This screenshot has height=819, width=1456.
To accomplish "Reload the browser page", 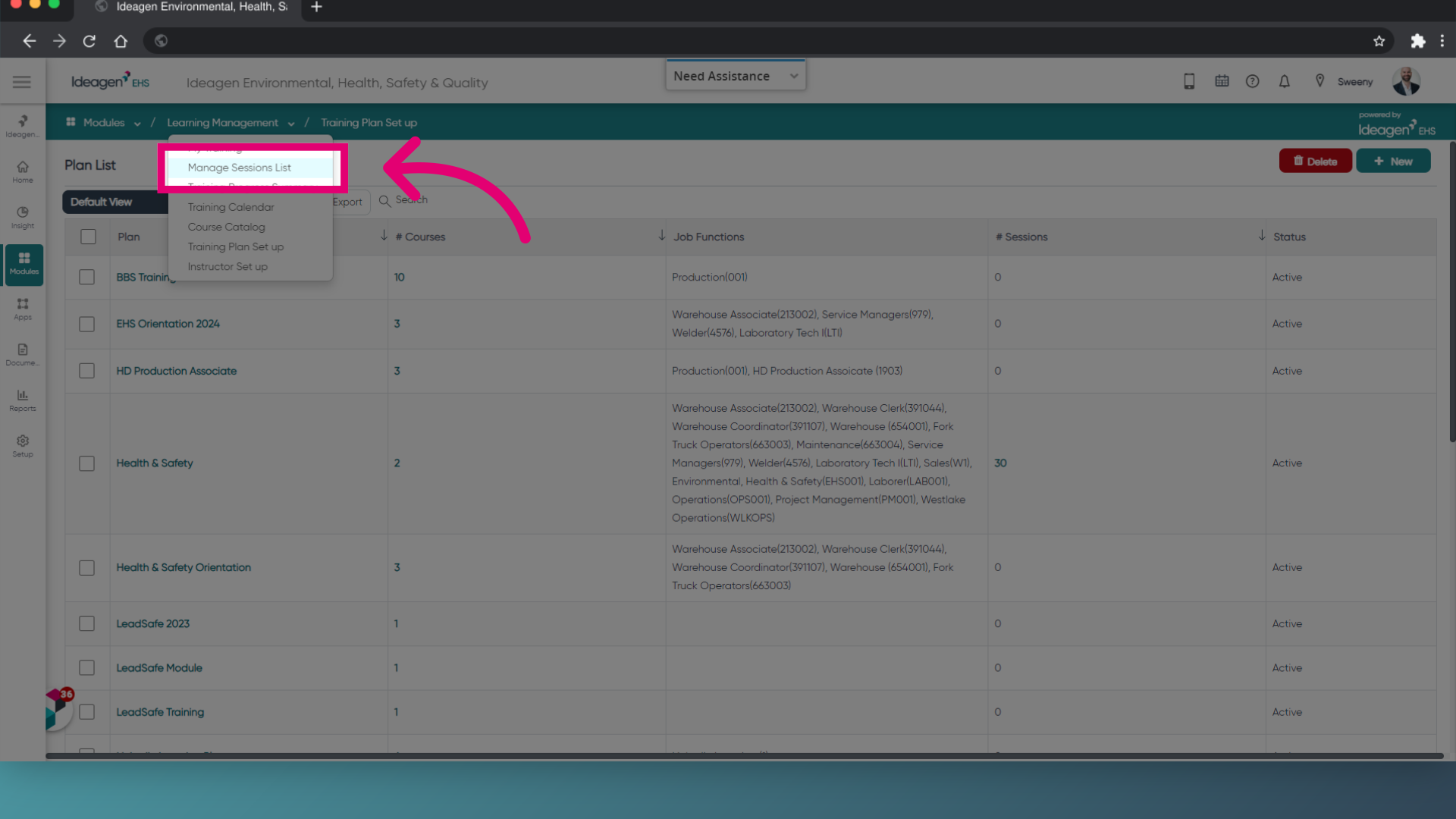I will (x=89, y=41).
